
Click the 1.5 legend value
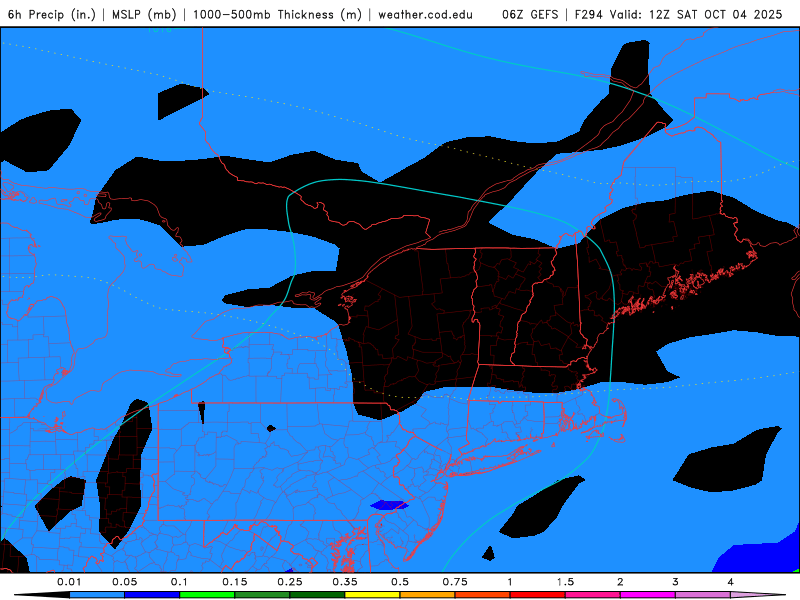(565, 582)
